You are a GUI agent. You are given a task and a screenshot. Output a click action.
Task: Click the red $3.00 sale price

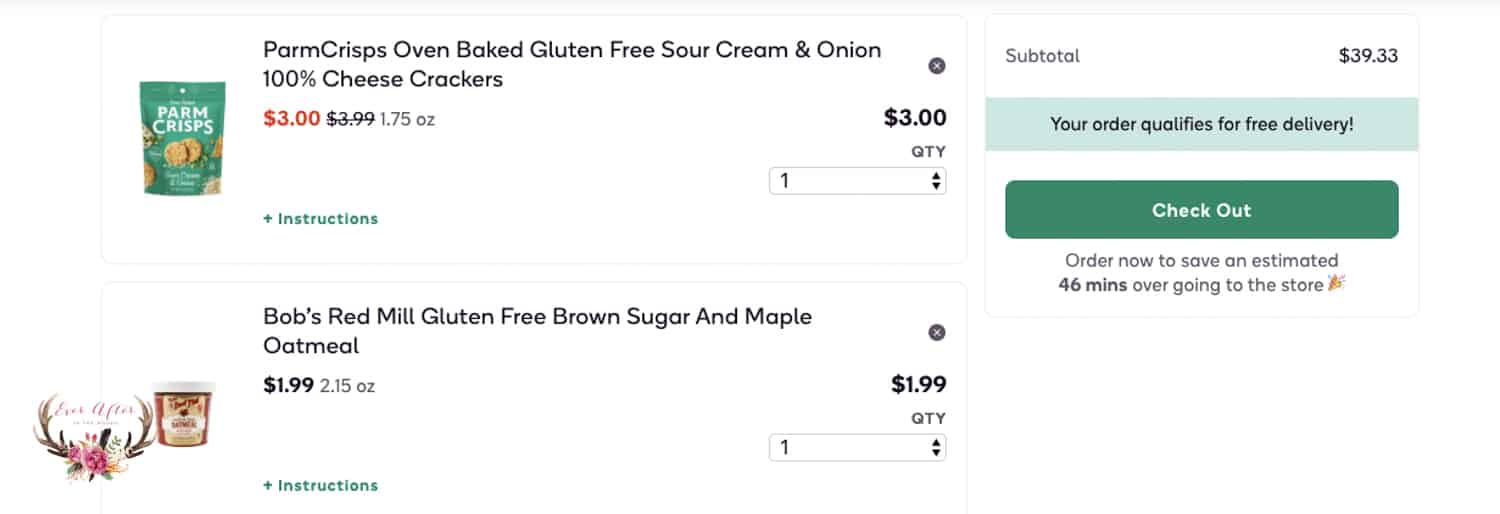click(291, 118)
